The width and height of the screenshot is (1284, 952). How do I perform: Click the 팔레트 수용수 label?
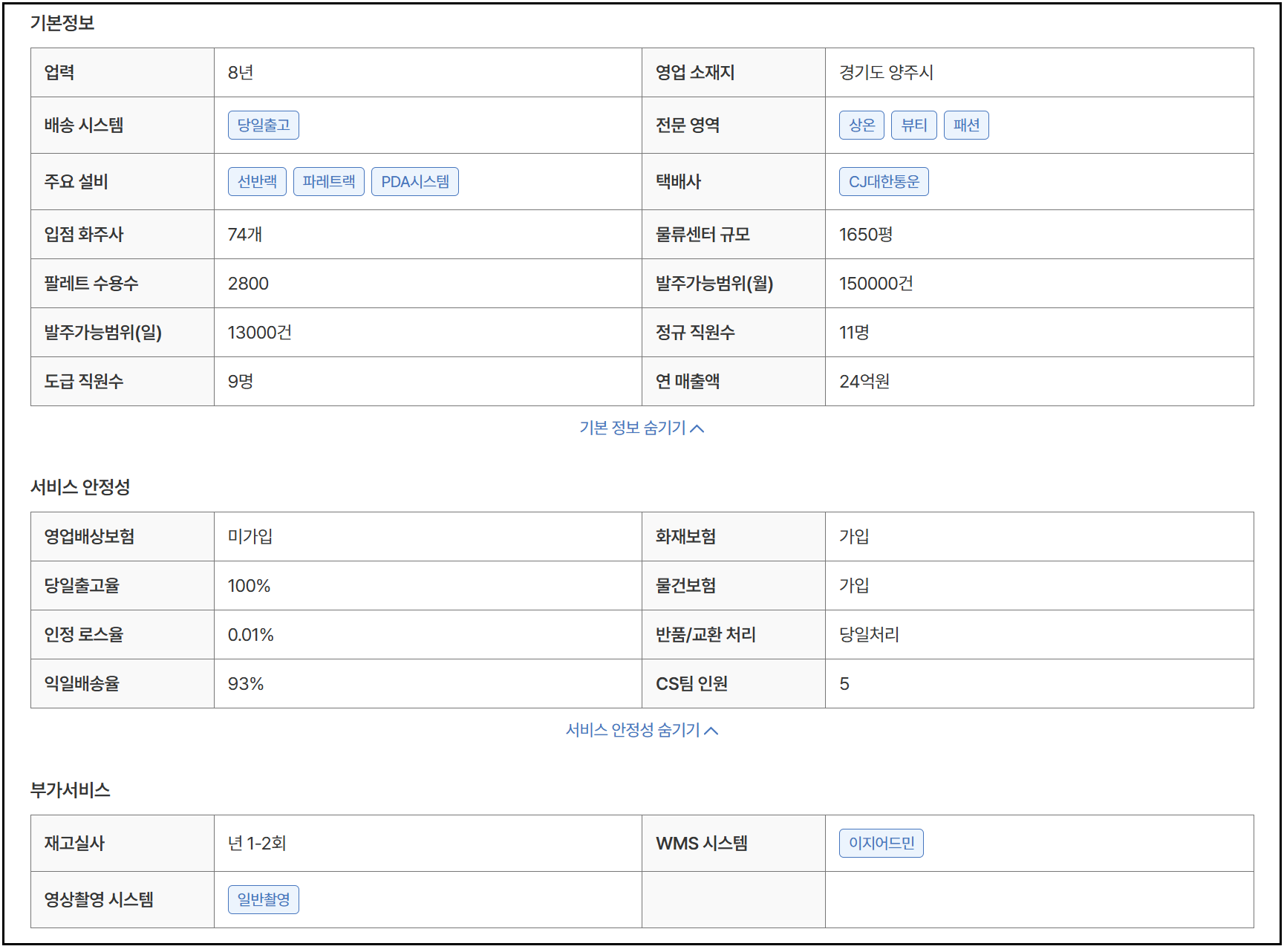point(91,283)
